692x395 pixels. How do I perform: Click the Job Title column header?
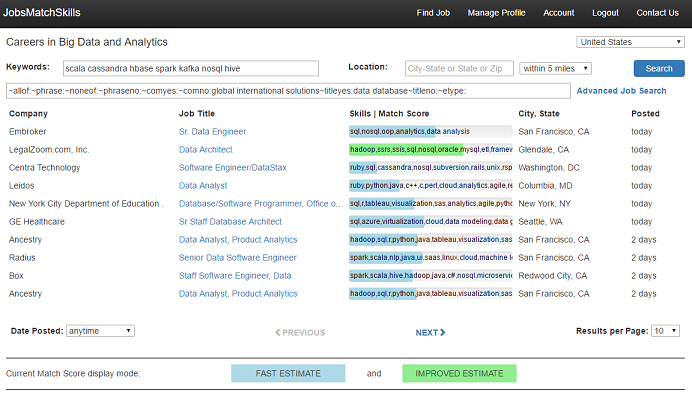[x=197, y=113]
